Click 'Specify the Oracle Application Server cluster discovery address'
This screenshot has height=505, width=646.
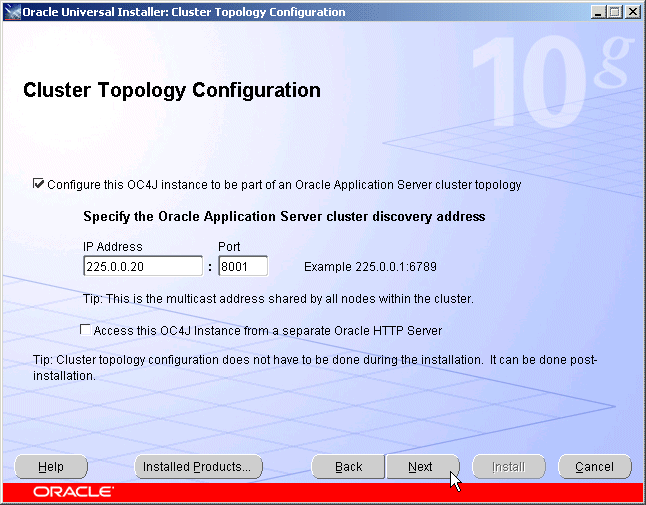pos(284,217)
